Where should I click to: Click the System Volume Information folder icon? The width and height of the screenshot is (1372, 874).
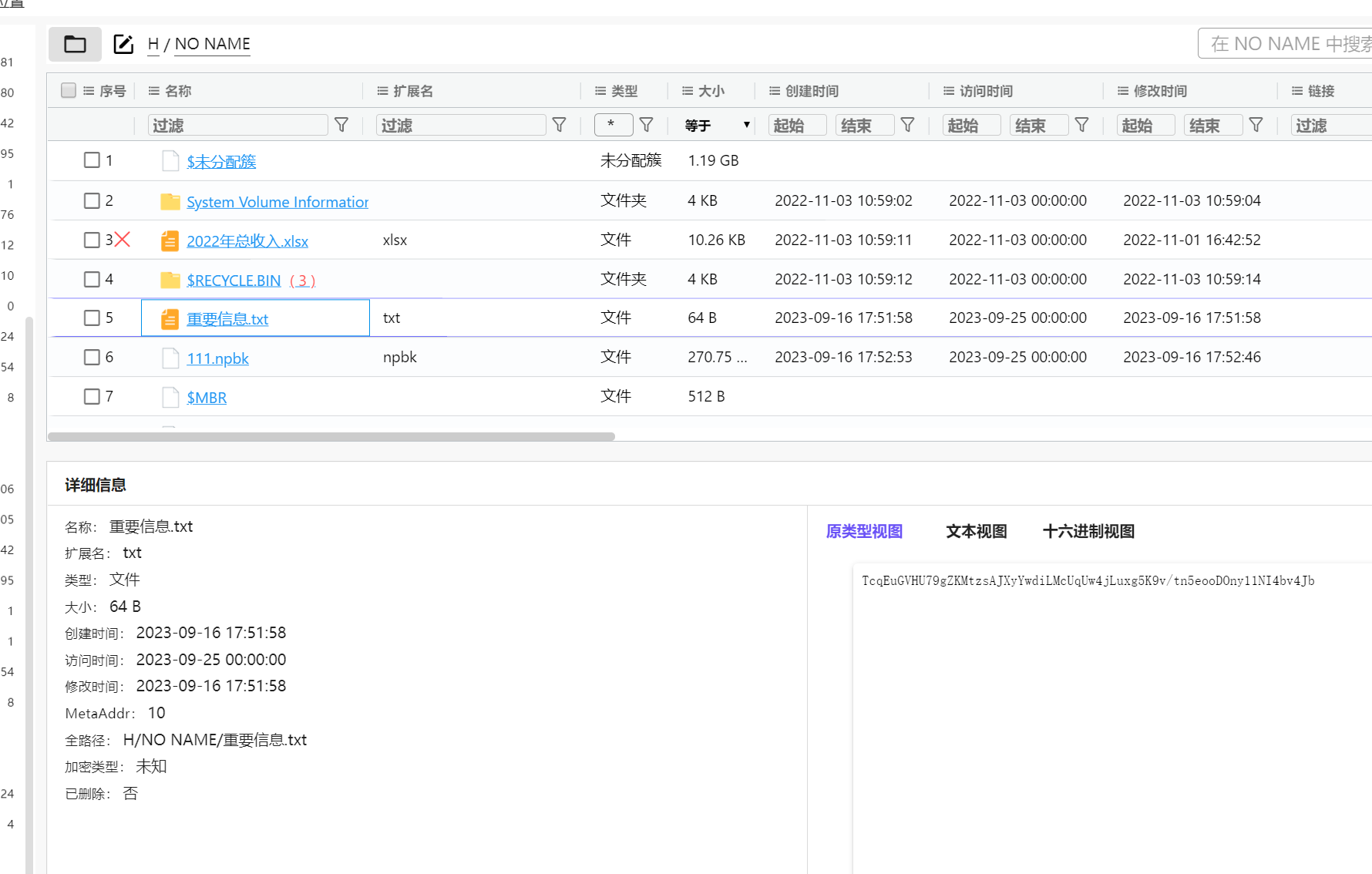coord(170,201)
